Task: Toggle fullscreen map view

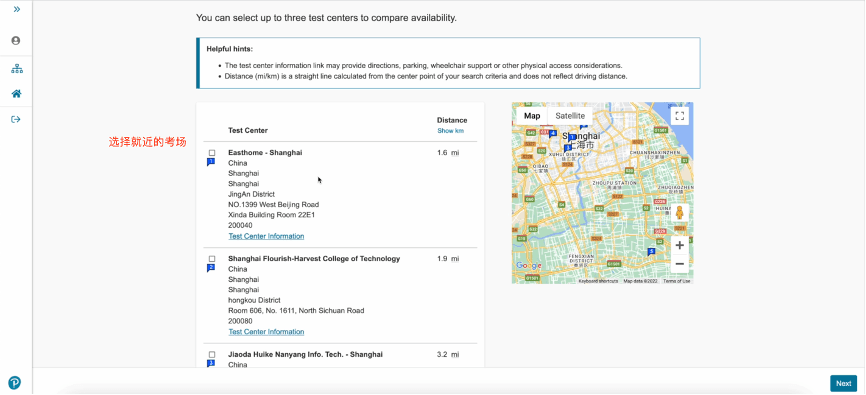Action: (x=680, y=116)
